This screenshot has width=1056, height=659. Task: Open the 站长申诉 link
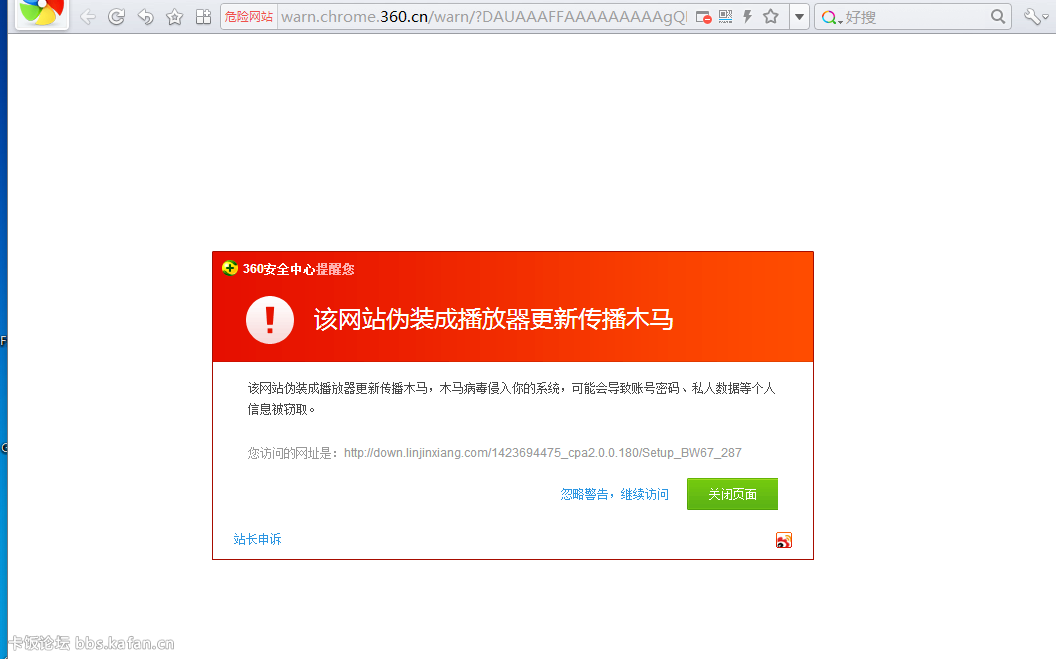click(257, 539)
